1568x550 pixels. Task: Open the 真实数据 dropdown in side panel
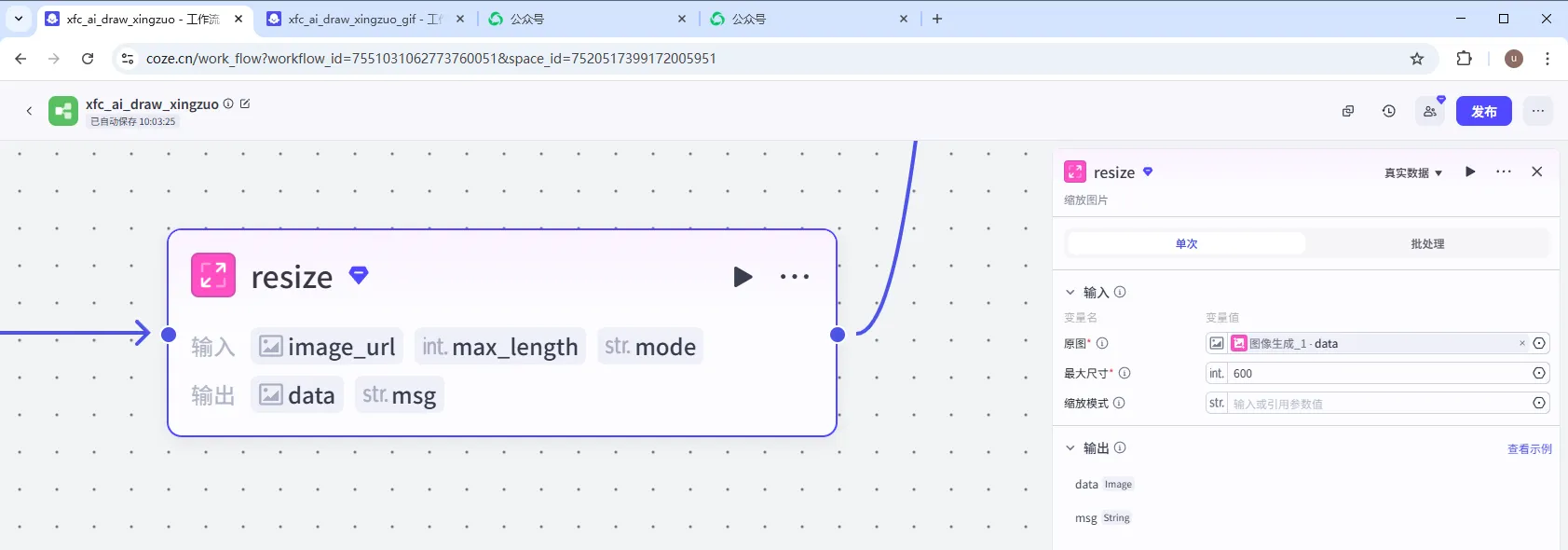tap(1413, 172)
